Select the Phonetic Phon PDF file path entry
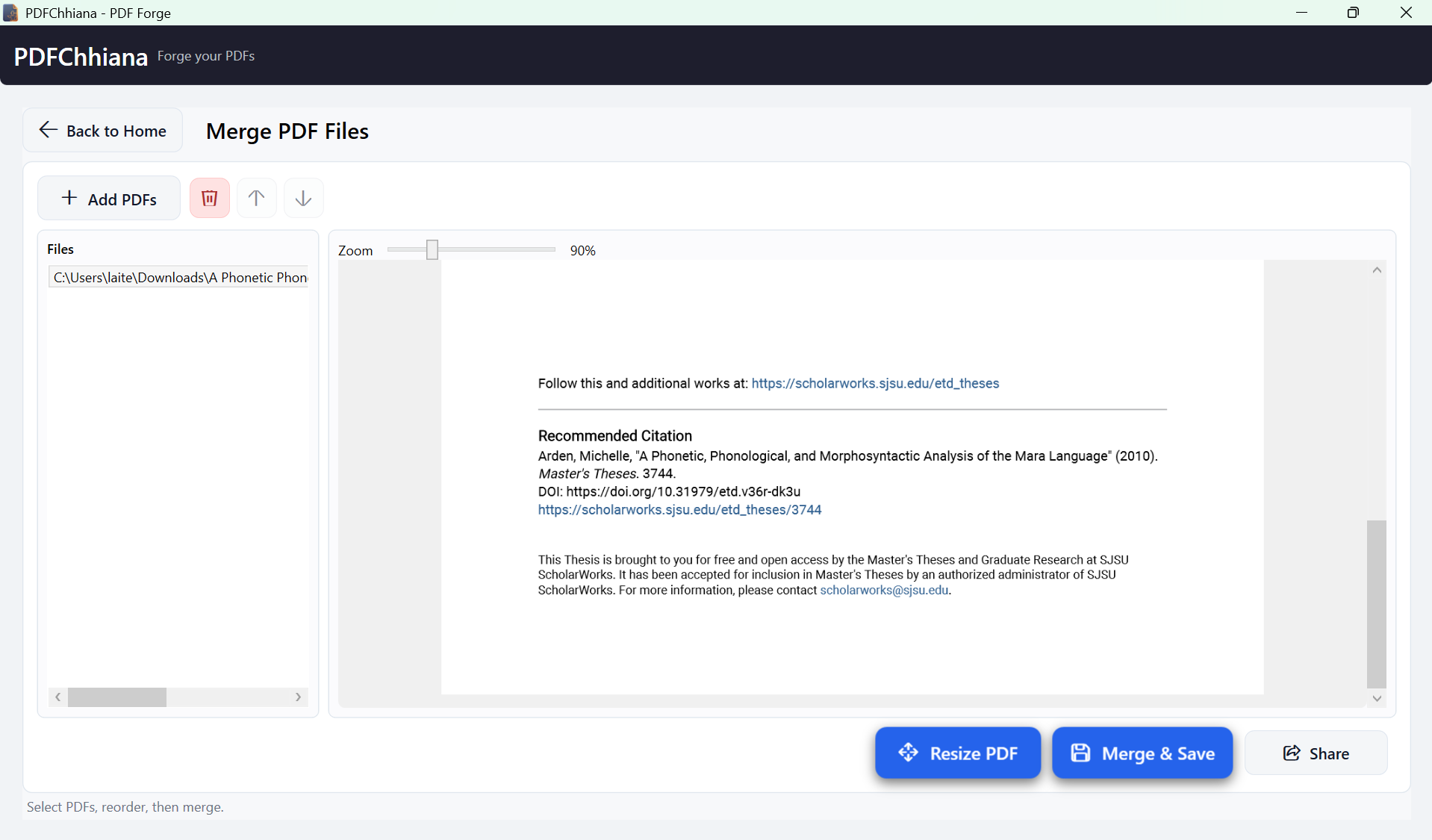This screenshot has width=1432, height=840. click(178, 277)
